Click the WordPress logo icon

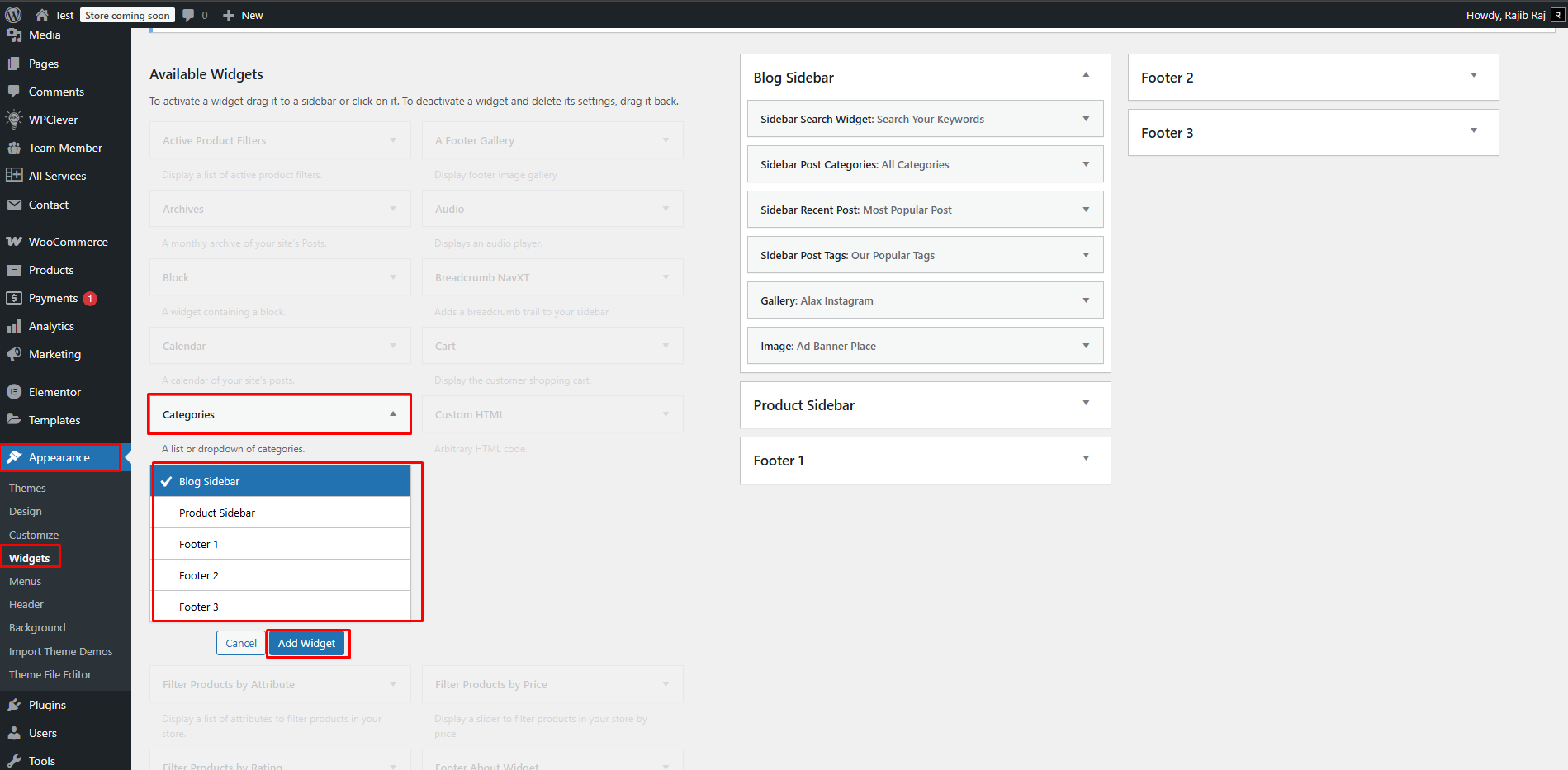(x=13, y=15)
